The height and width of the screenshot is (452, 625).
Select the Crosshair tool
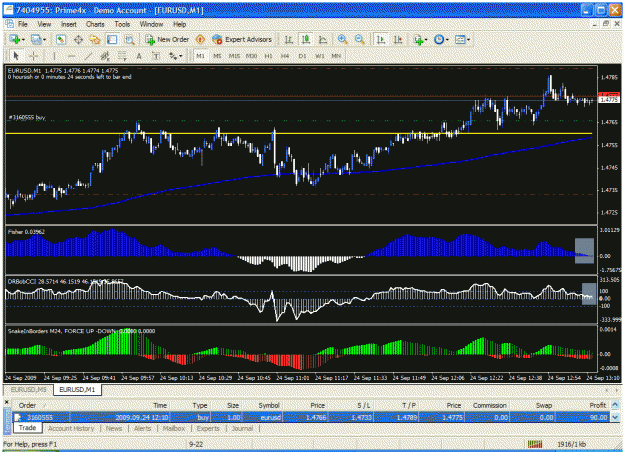33,56
